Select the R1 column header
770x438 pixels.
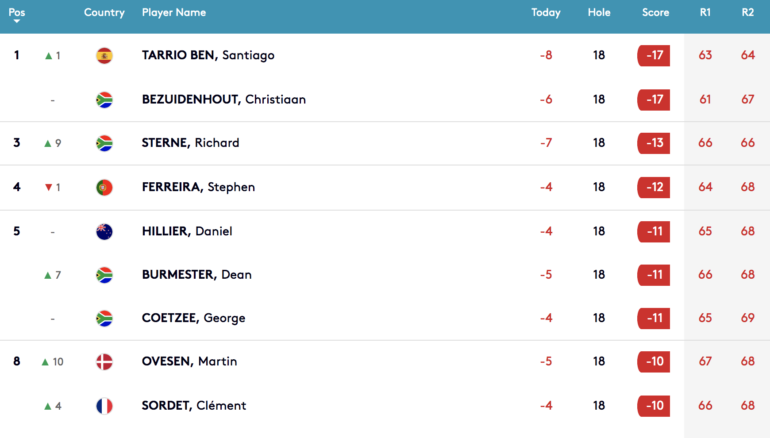[x=705, y=13]
